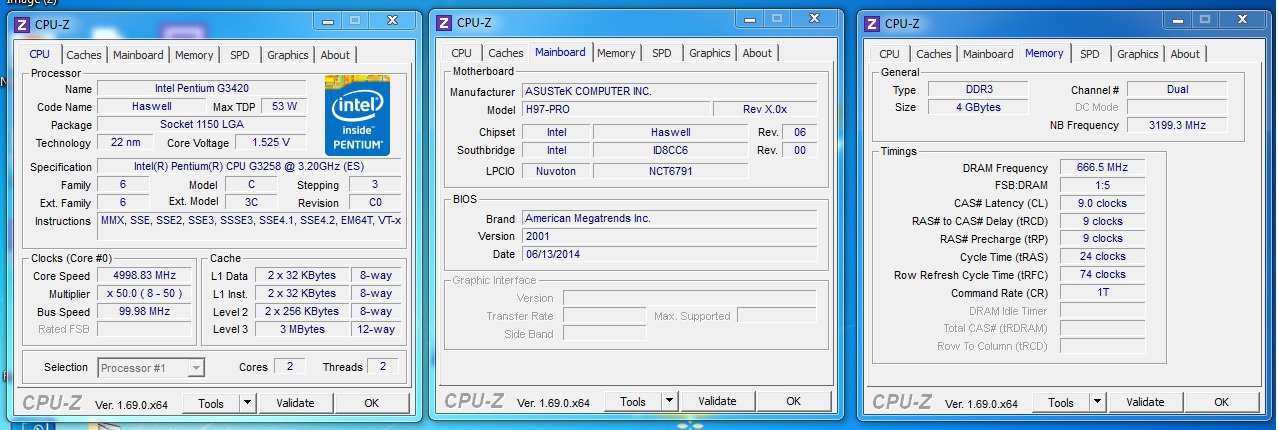Open the Caches tab in the right Memory window
Viewport: 1278px width, 430px height.
(x=934, y=54)
